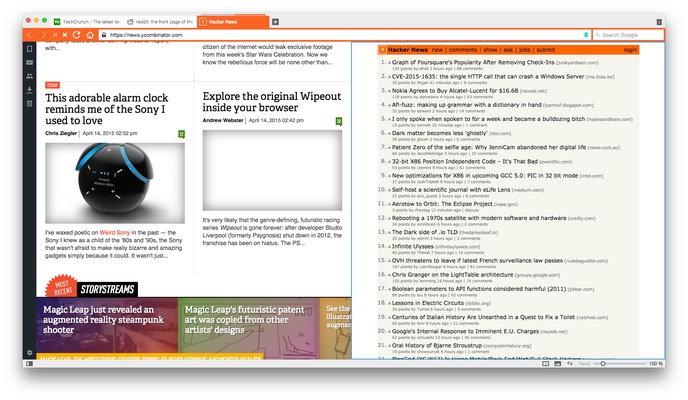Adjust the page zoom slider
This screenshot has height=400, width=688.
(x=603, y=364)
